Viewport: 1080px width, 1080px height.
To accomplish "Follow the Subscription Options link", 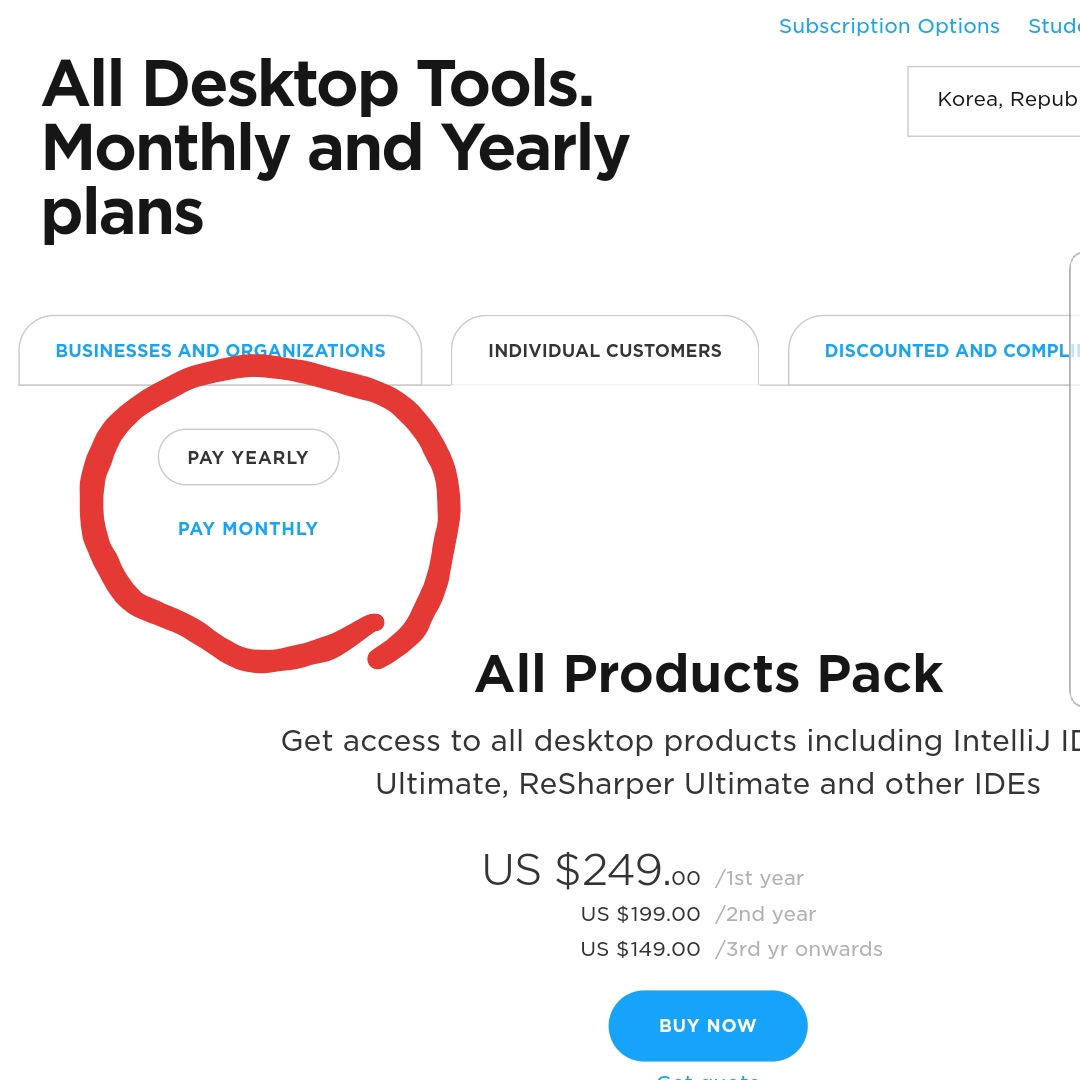I will click(x=889, y=26).
